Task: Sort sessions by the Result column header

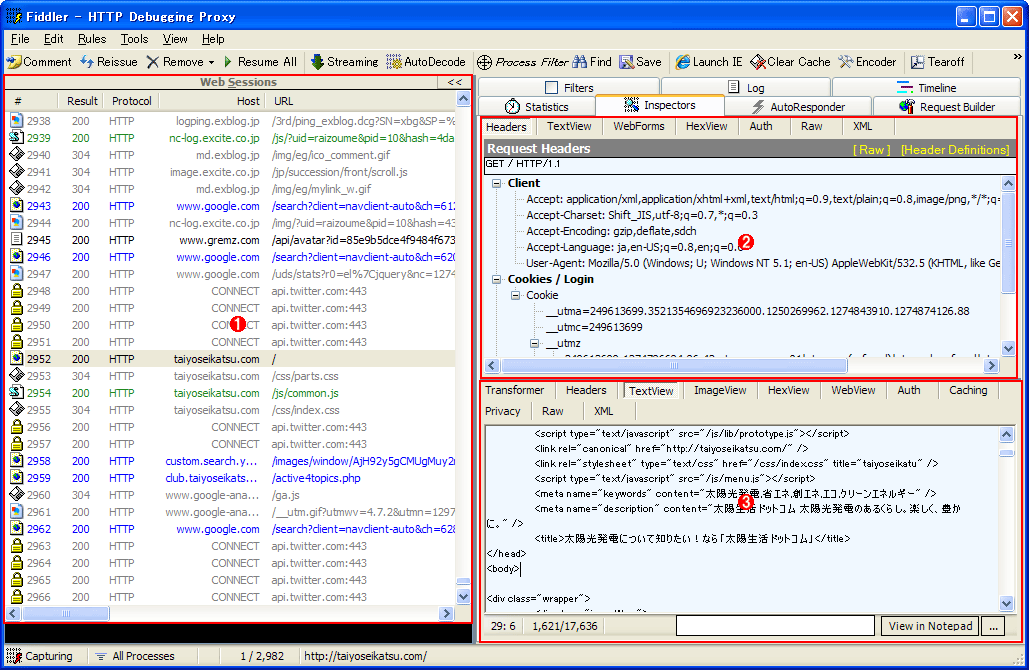Action: 82,101
